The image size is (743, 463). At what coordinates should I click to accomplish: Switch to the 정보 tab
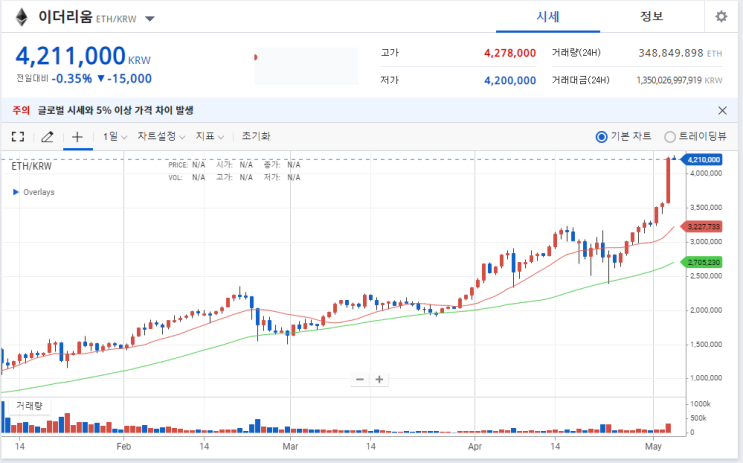[x=652, y=17]
